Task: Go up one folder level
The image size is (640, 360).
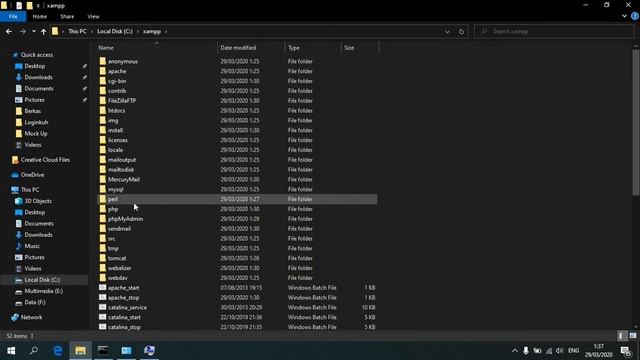Action: (x=43, y=31)
